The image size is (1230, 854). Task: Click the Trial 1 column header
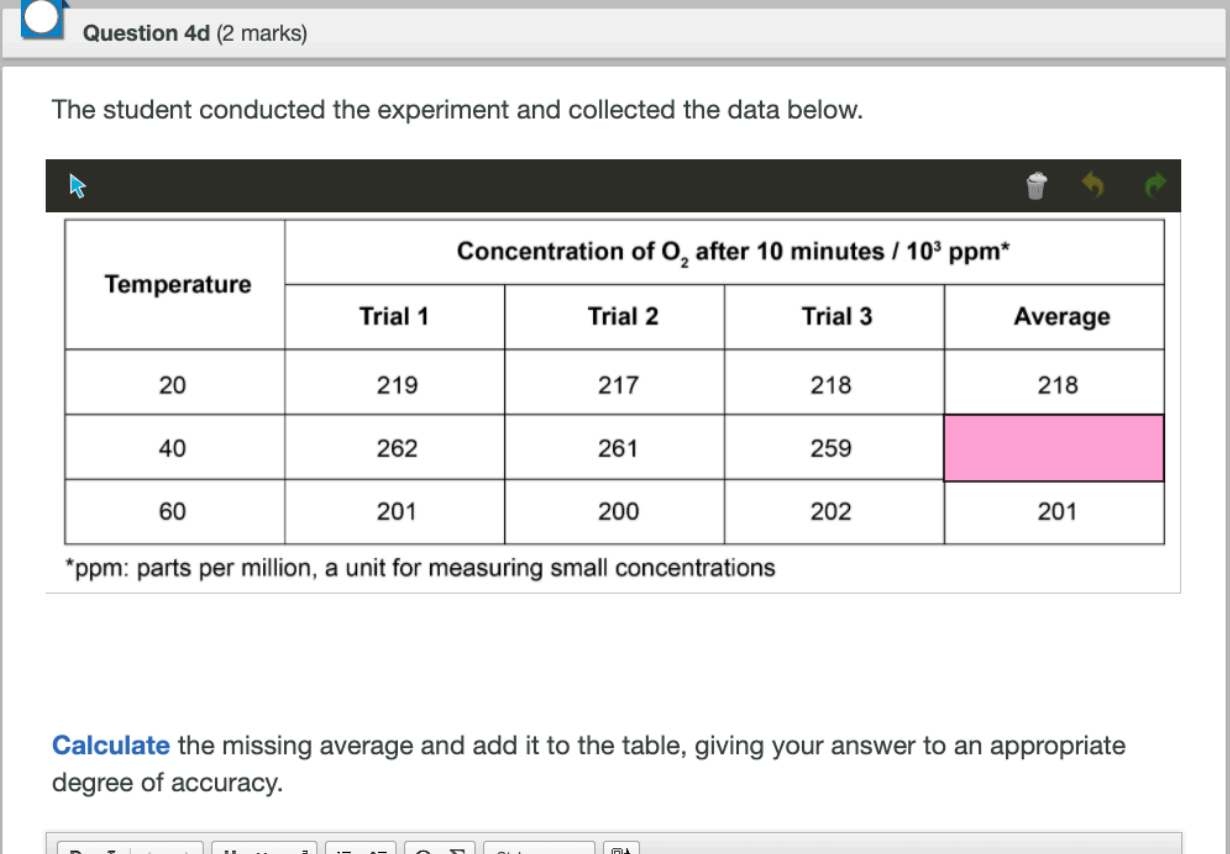394,317
